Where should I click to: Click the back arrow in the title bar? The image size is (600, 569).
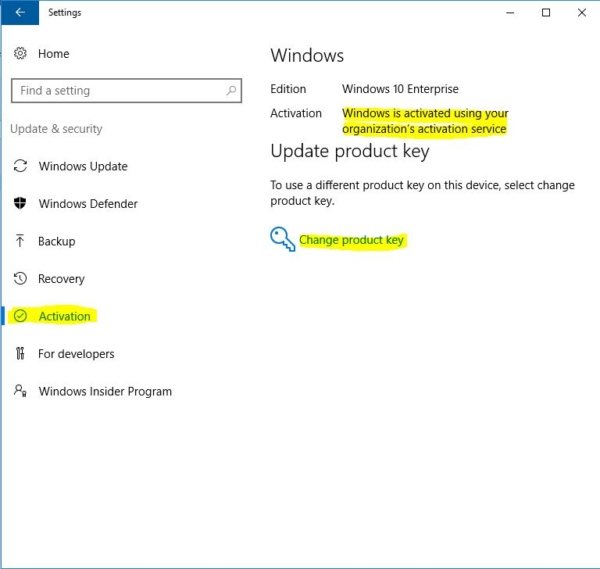[20, 13]
